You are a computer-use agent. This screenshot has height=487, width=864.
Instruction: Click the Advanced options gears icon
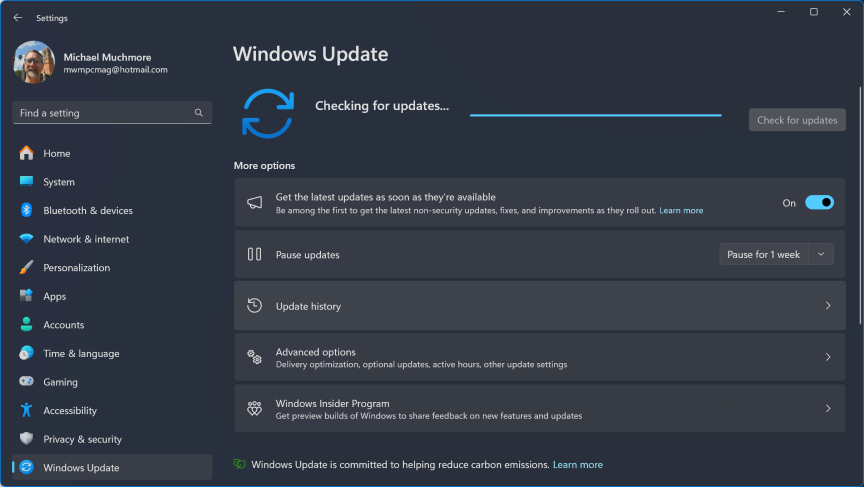pyautogui.click(x=254, y=357)
